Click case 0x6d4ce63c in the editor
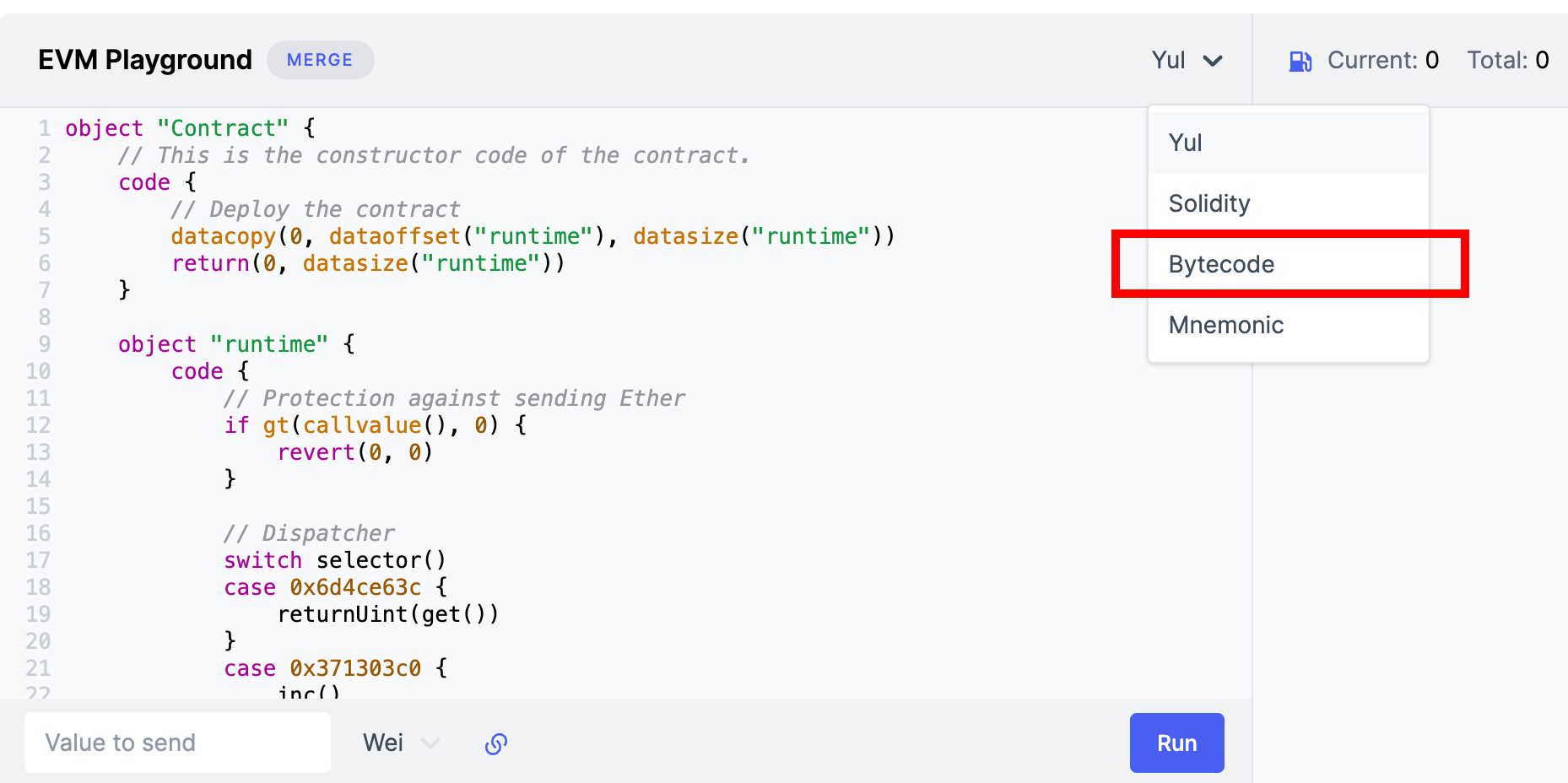Image resolution: width=1568 pixels, height=783 pixels. click(x=335, y=587)
